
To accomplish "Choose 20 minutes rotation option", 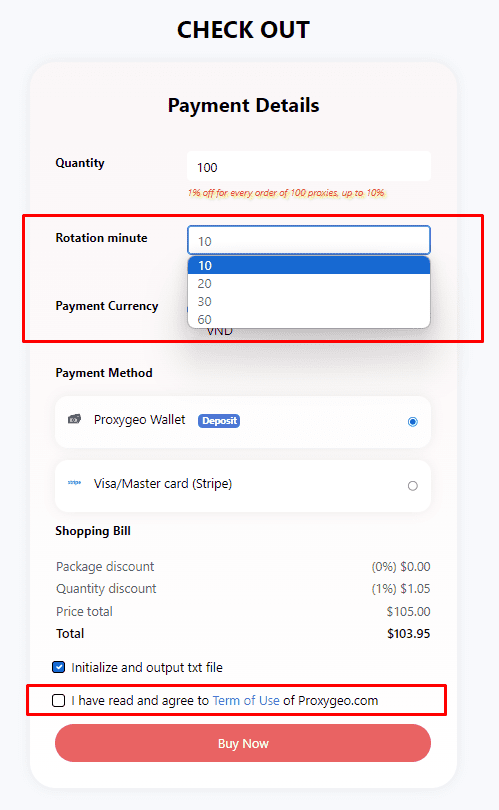I will click(309, 284).
